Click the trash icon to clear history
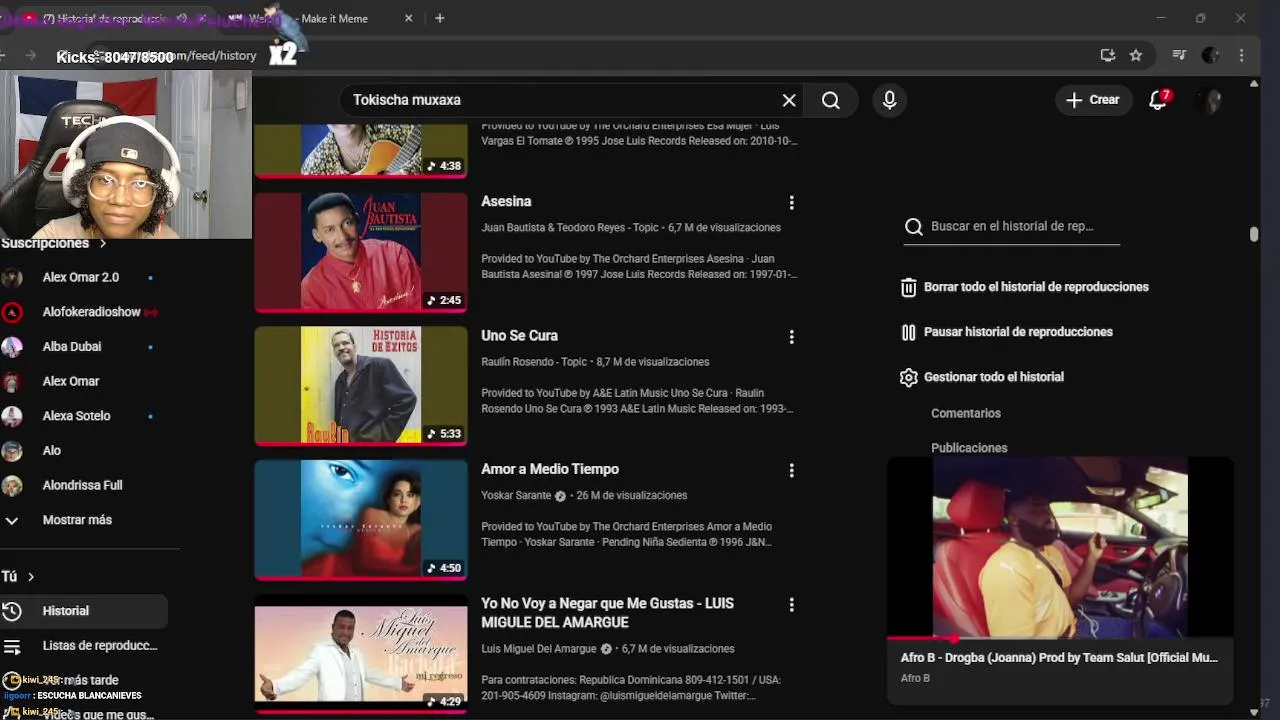1280x720 pixels. tap(908, 287)
